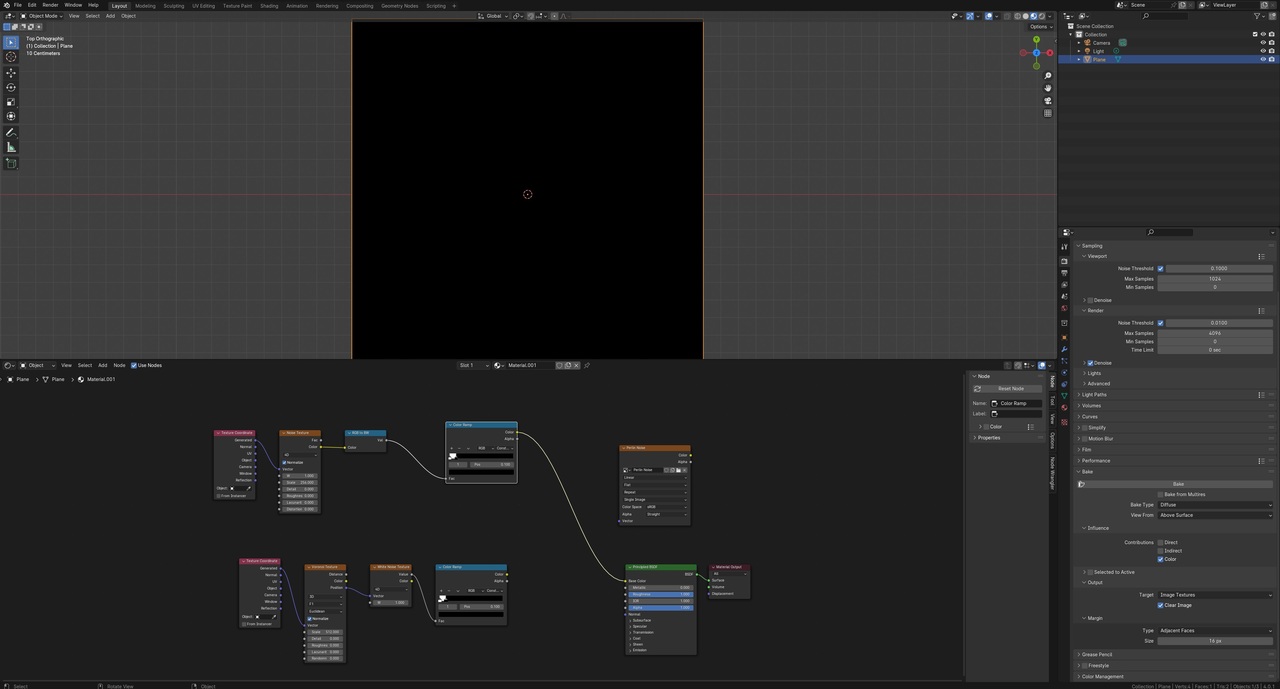The image size is (1280, 689).
Task: Open the View From dropdown showing Above Surface
Action: (1215, 514)
